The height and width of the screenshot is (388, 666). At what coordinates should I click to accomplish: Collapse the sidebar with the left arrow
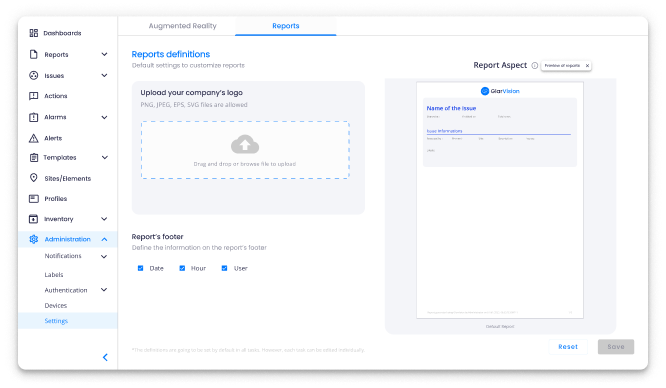point(105,357)
